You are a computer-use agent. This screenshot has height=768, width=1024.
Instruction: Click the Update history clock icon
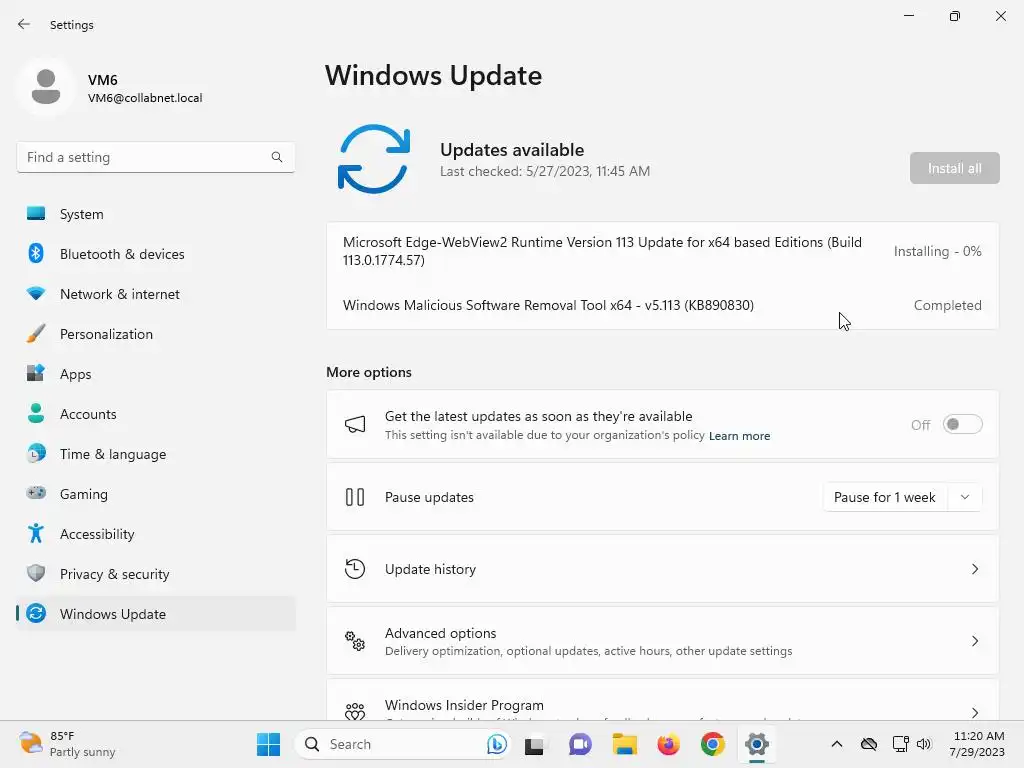coord(355,569)
